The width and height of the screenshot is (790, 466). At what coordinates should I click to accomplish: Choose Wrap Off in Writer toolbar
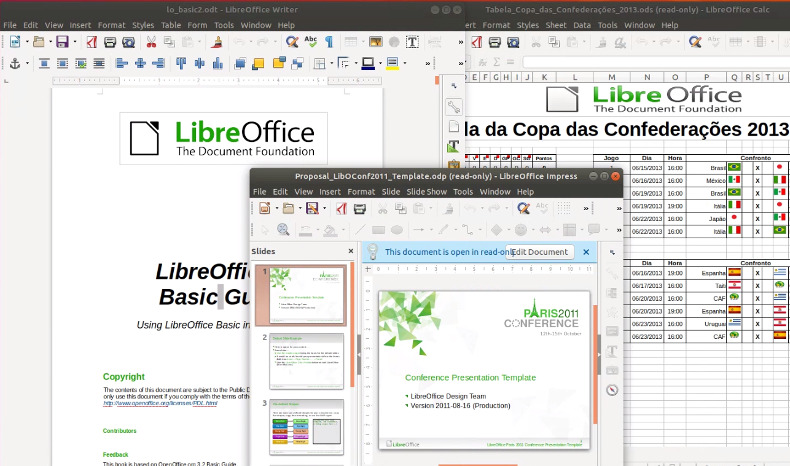point(44,63)
